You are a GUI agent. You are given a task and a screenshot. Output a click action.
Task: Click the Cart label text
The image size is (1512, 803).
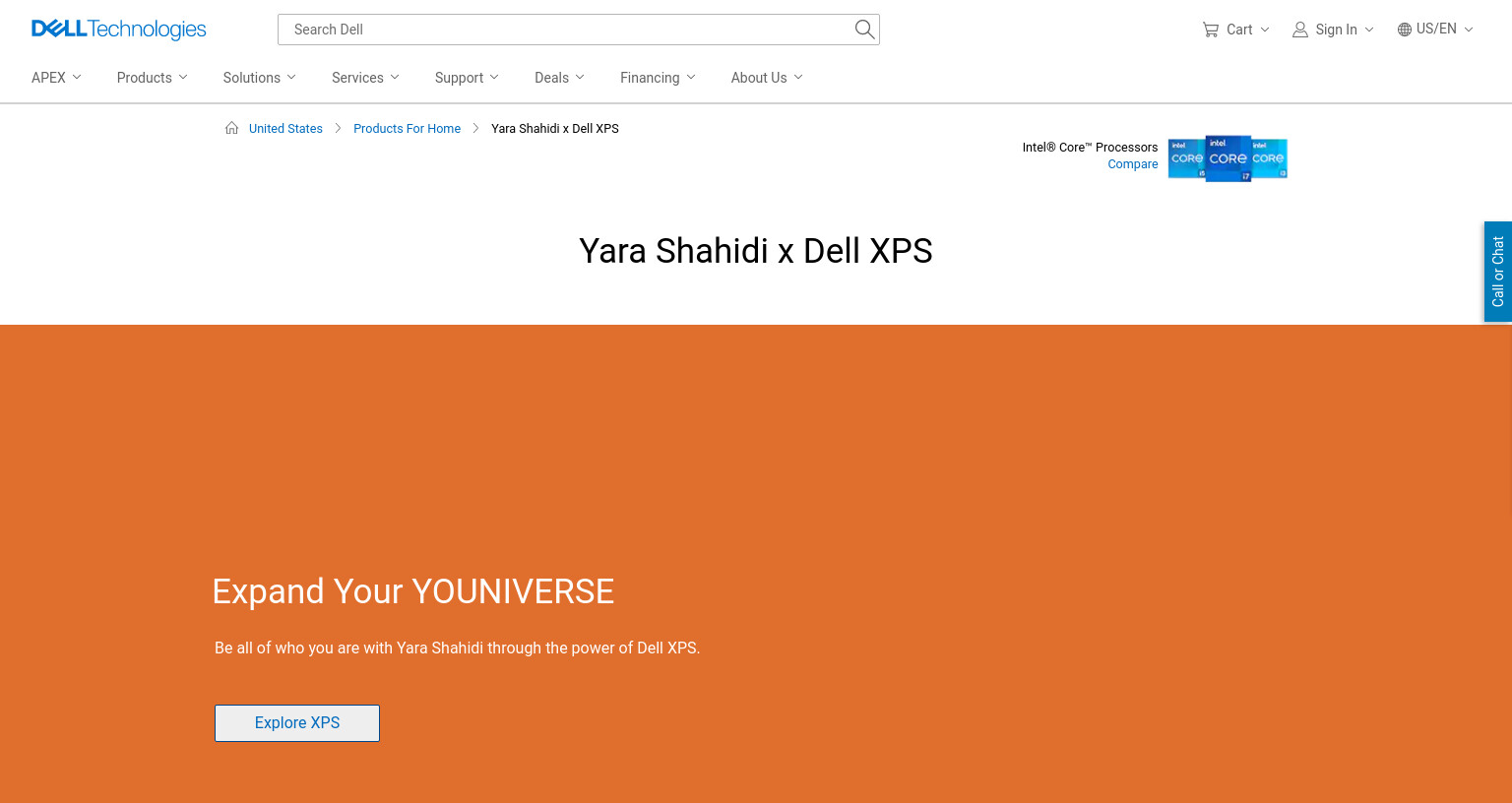[x=1239, y=30]
